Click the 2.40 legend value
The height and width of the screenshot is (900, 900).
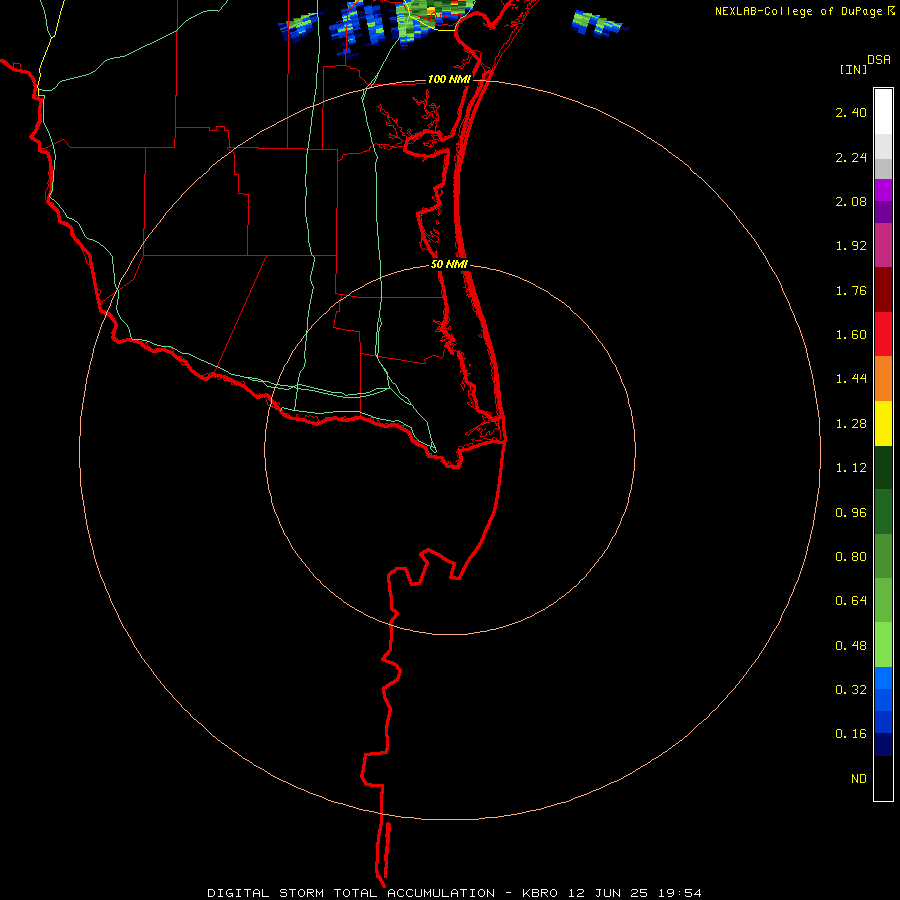click(x=851, y=112)
